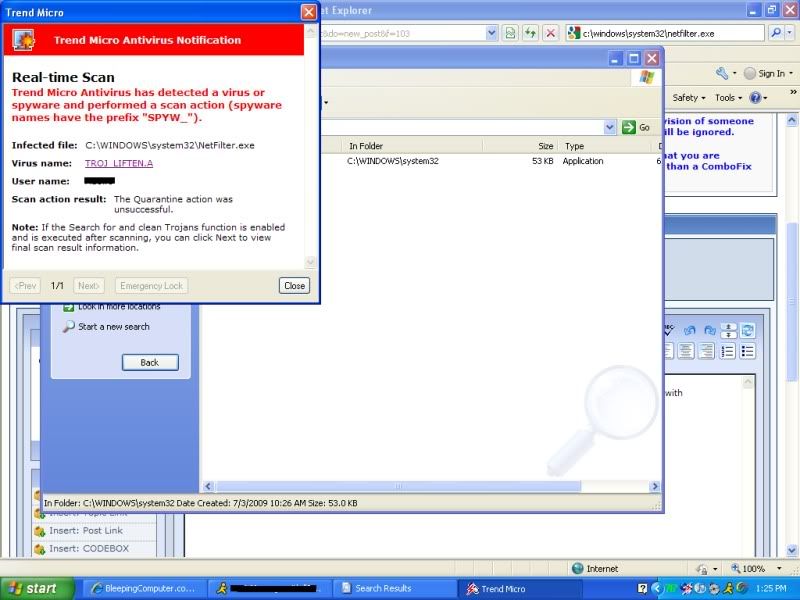Click the Prev button in the Trend Micro dialog
Image resolution: width=800 pixels, height=600 pixels.
[x=25, y=286]
